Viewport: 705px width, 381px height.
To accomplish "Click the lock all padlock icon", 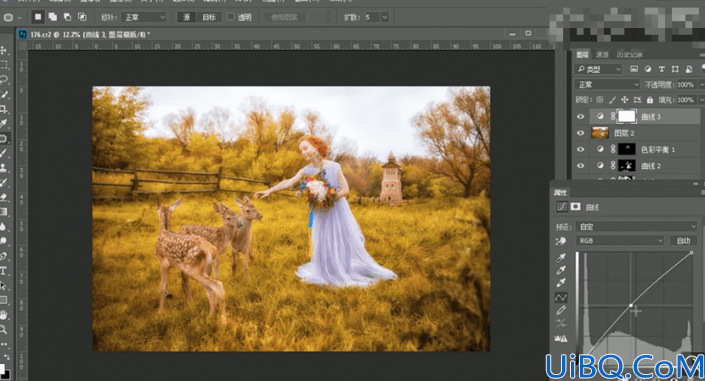I will click(x=649, y=100).
